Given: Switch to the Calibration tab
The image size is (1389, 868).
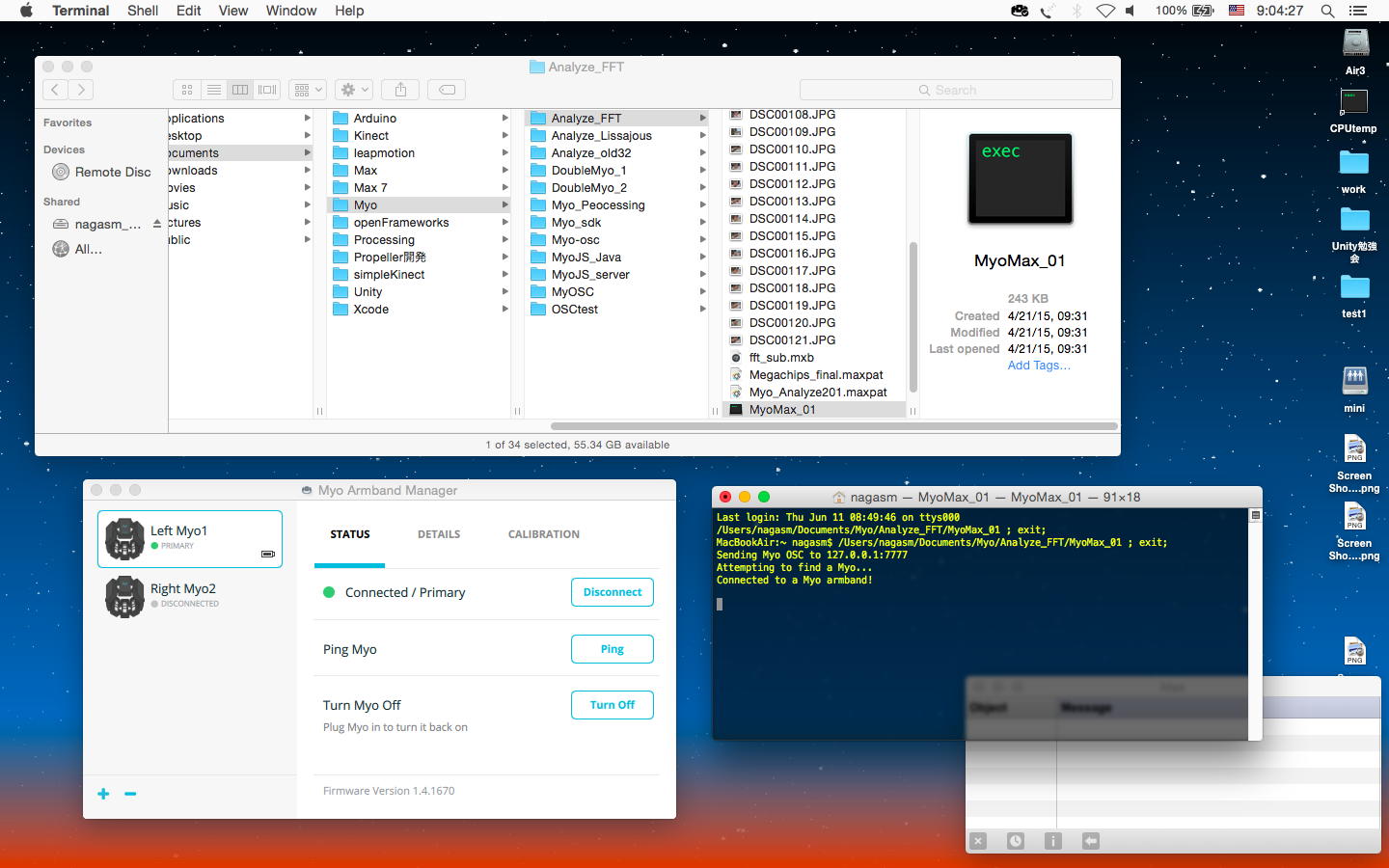Looking at the screenshot, I should (544, 534).
